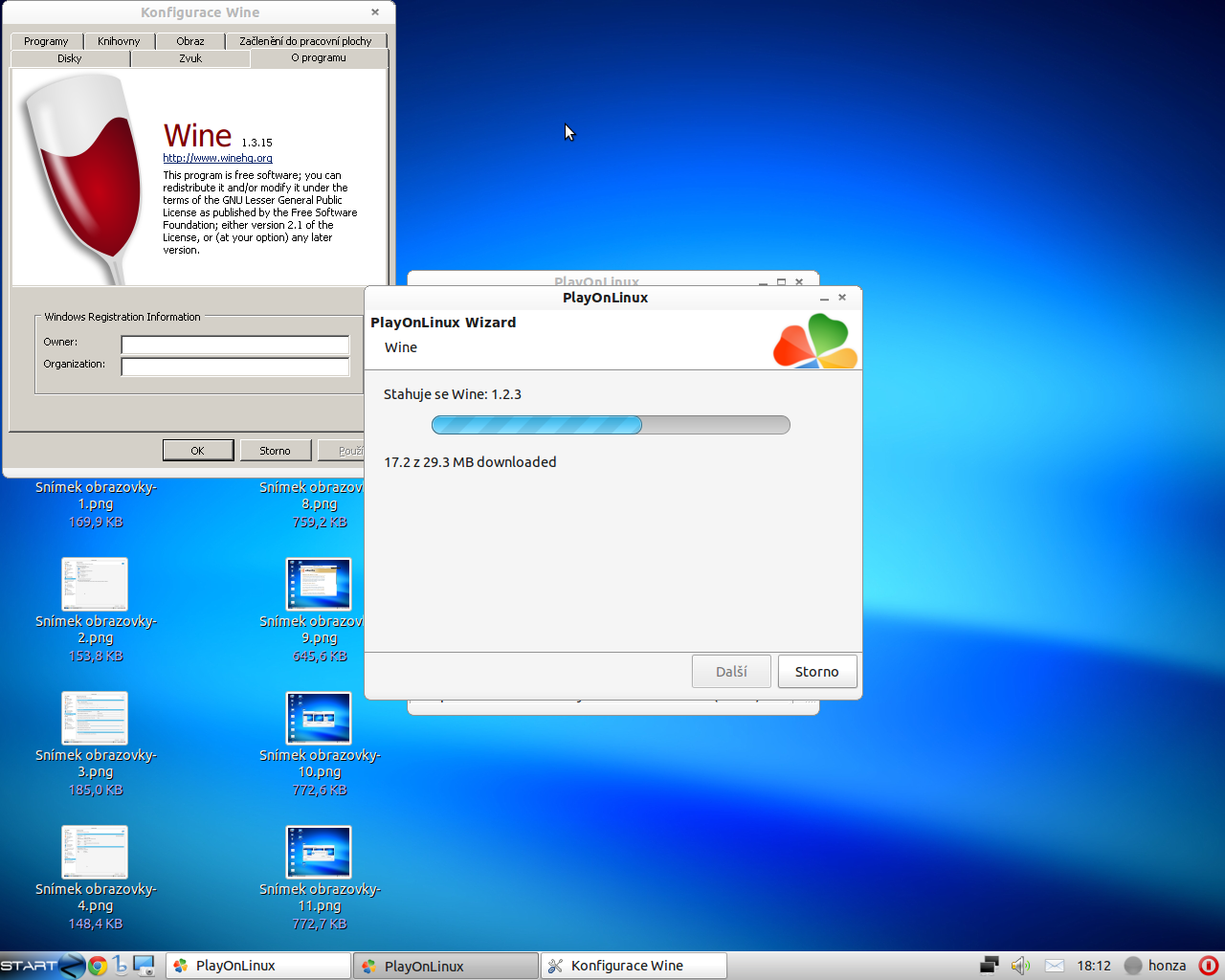Click the volume speaker tray icon
Image resolution: width=1225 pixels, height=980 pixels.
coord(1020,965)
